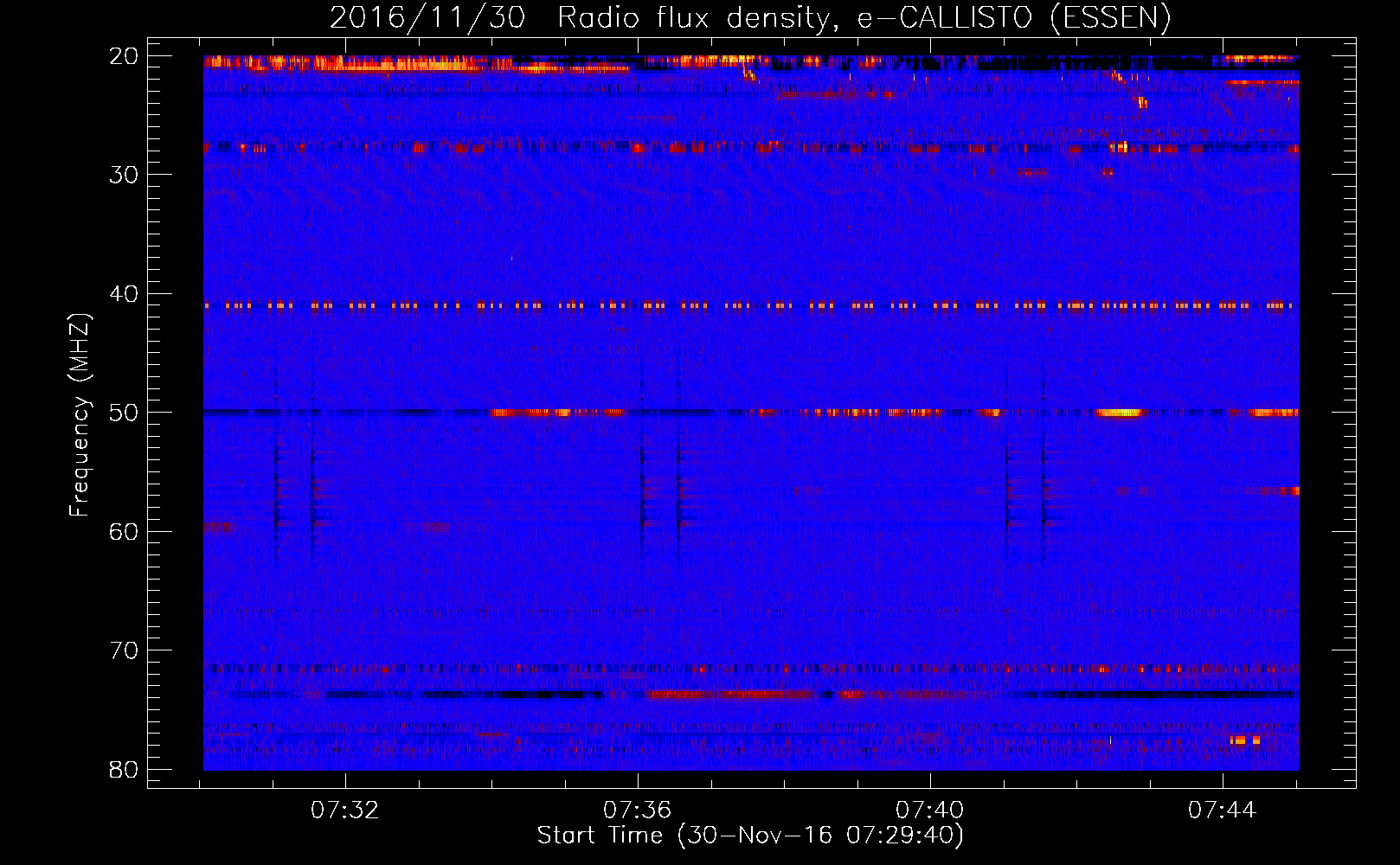Click the '80' frequency tick label
Viewport: 1400px width, 865px height.
124,770
